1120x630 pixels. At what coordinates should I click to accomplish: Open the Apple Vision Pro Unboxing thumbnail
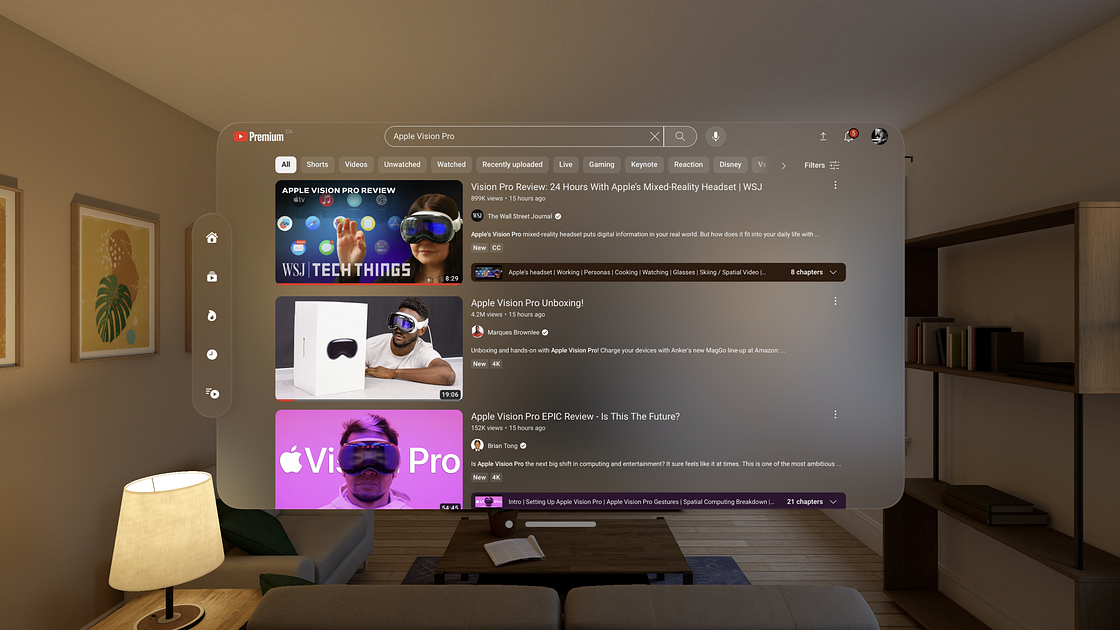[369, 348]
